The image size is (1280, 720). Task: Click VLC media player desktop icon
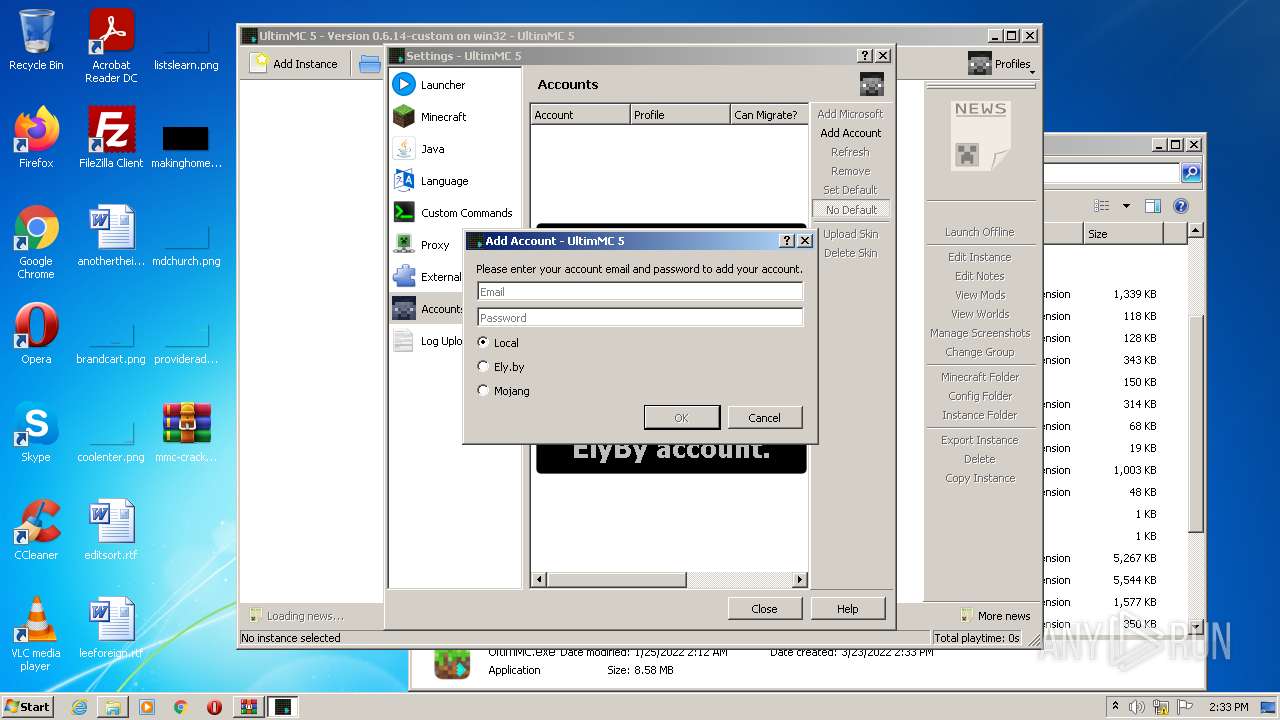(36, 634)
